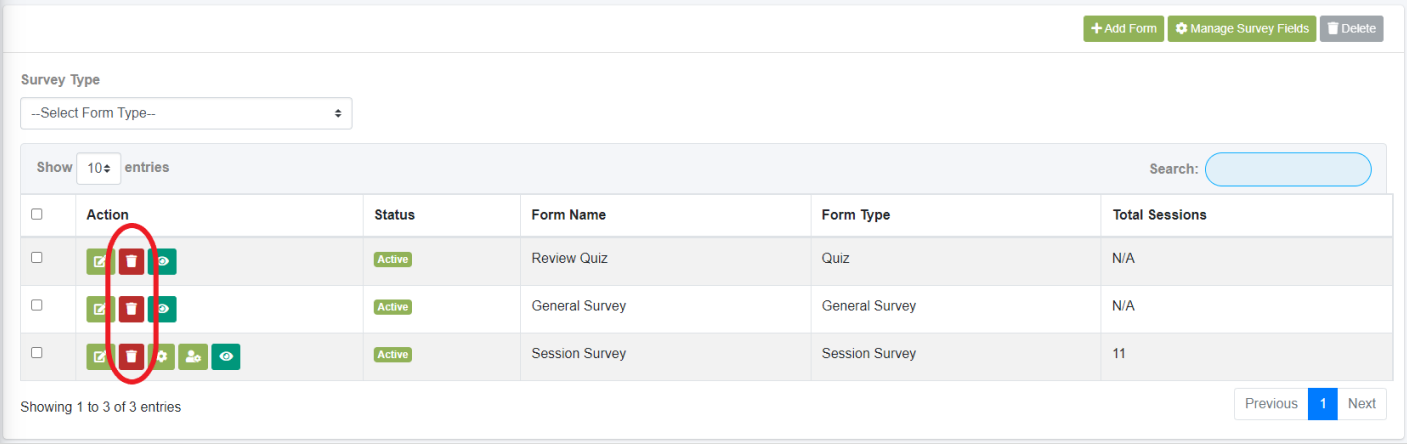The height and width of the screenshot is (444, 1407).
Task: Sort the table by Form Name
Action: 568,215
